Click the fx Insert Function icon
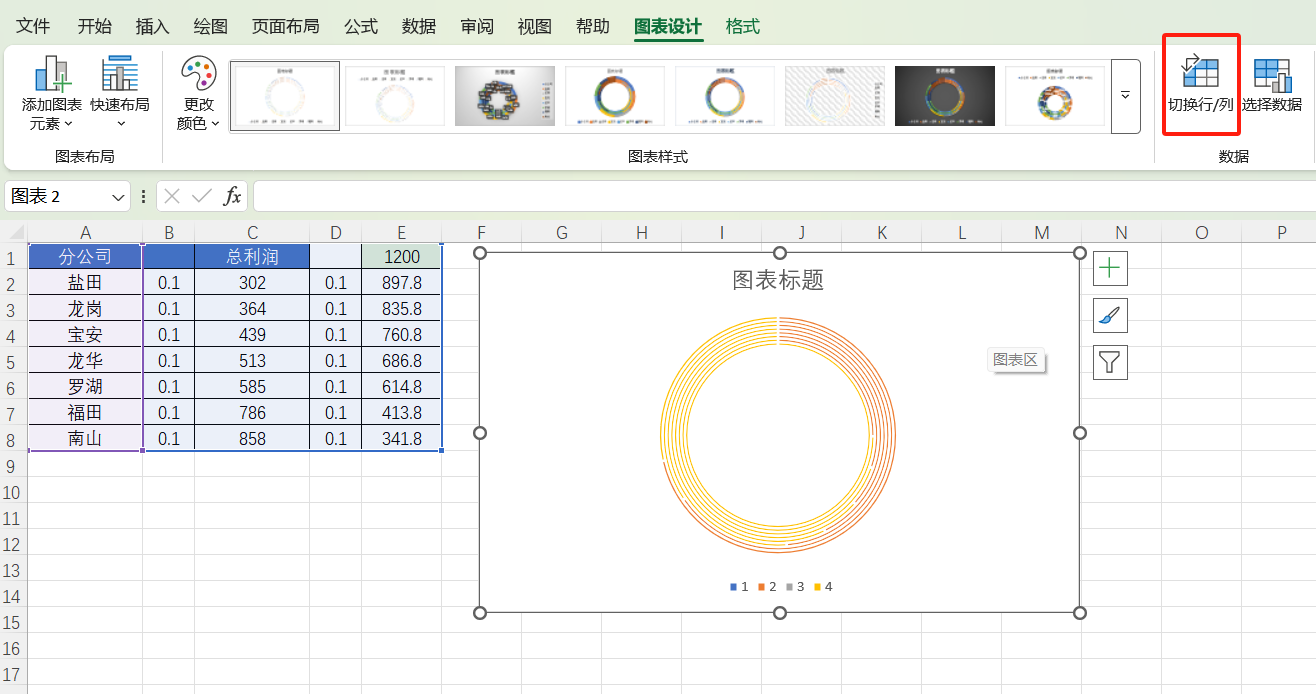Viewport: 1316px width, 694px height. pyautogui.click(x=232, y=195)
